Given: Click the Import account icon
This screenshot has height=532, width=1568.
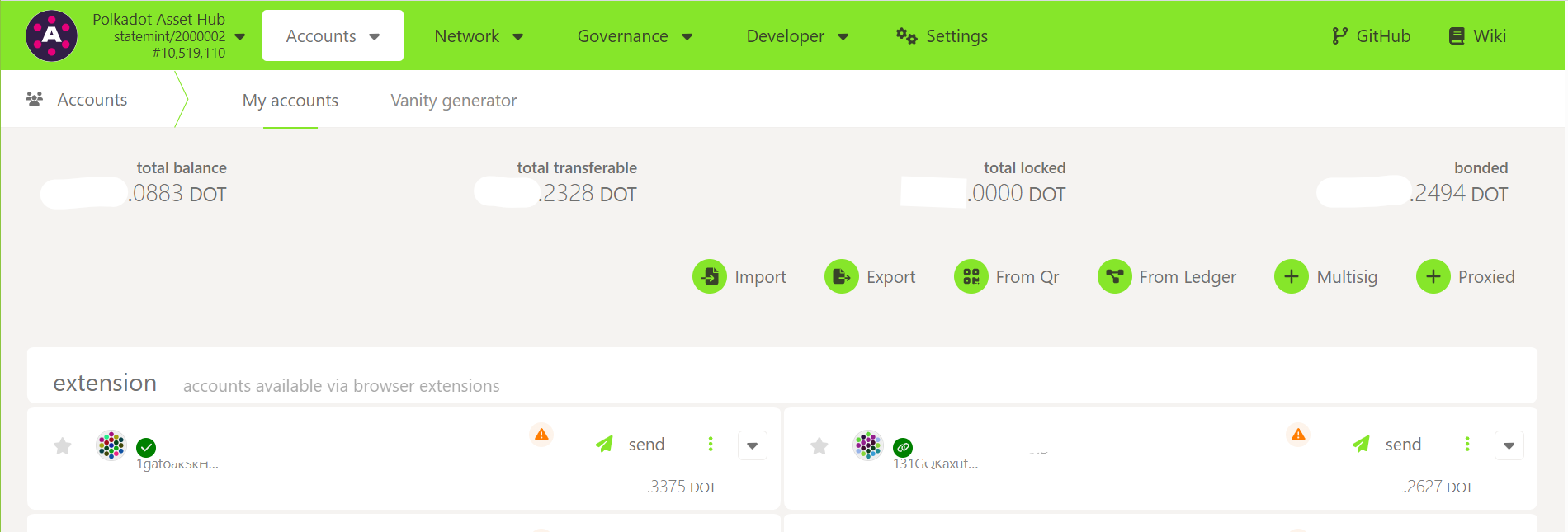Looking at the screenshot, I should click(x=710, y=277).
